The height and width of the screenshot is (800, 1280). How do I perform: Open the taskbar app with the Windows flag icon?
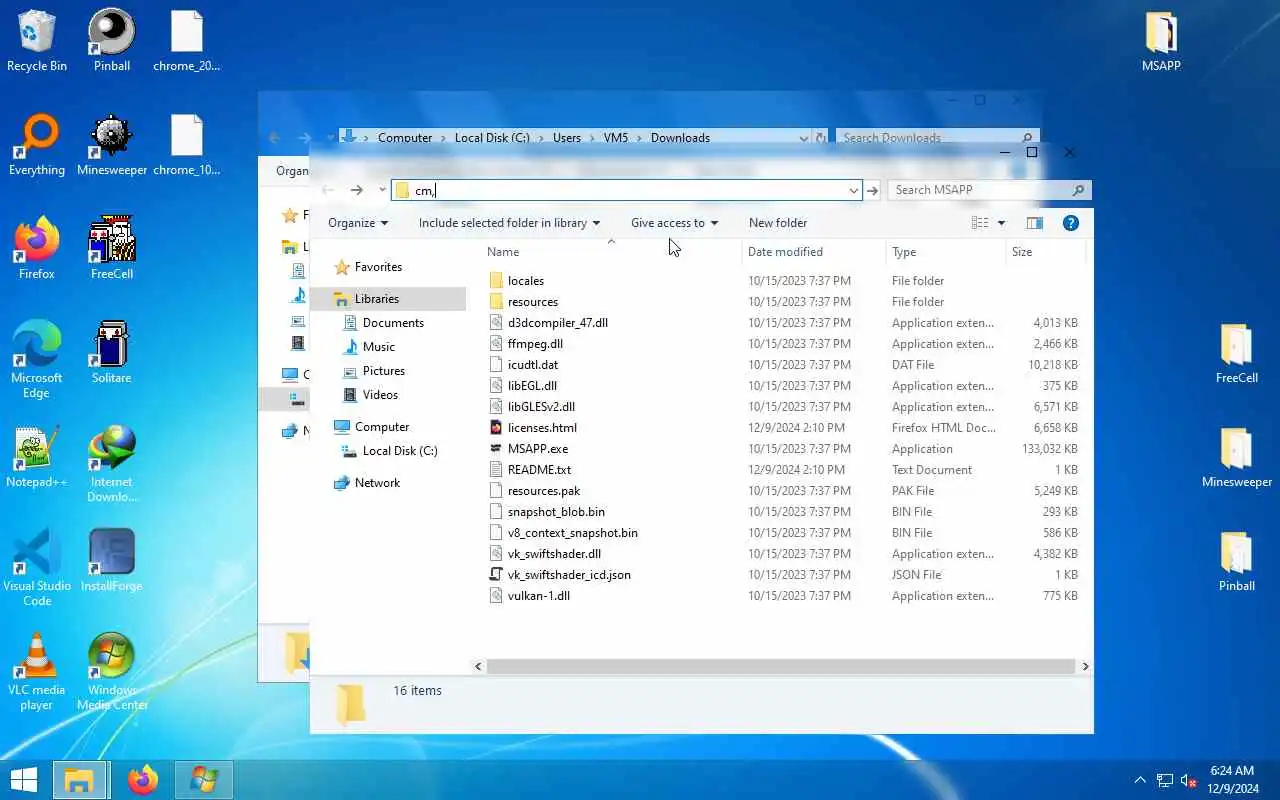point(204,779)
